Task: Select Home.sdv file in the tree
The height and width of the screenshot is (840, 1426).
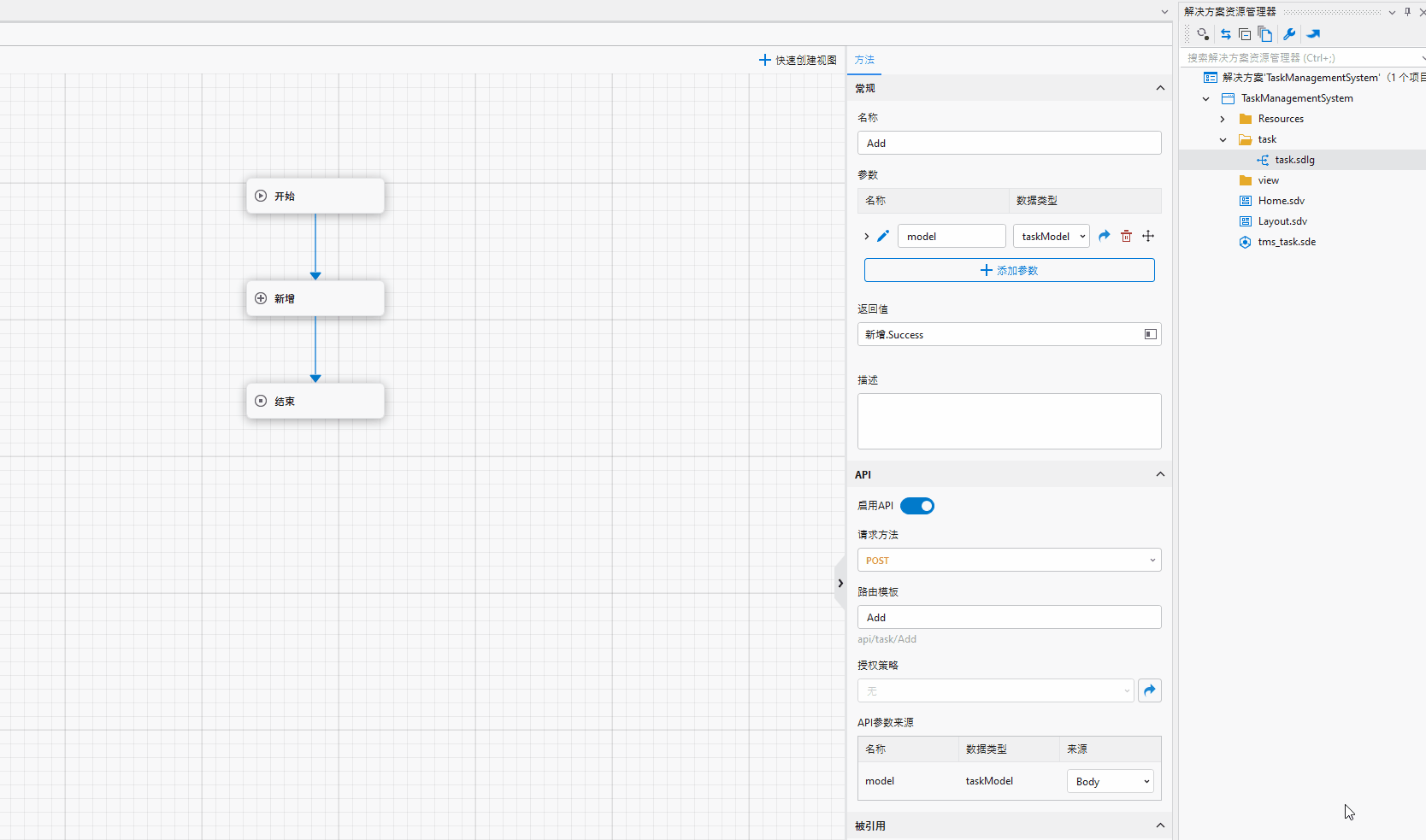Action: 1281,201
